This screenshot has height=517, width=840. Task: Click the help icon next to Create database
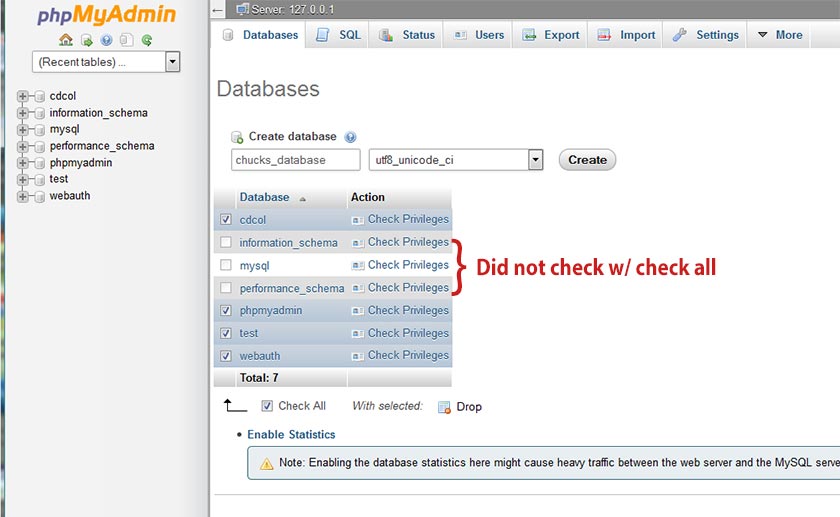point(350,137)
